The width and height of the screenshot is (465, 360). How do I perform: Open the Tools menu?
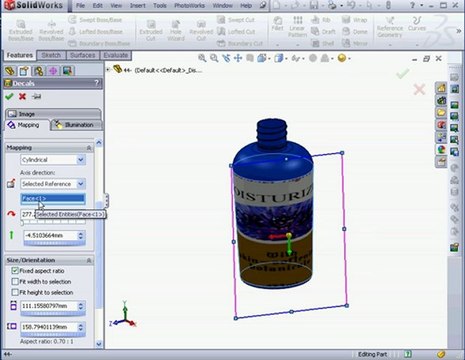coord(160,6)
